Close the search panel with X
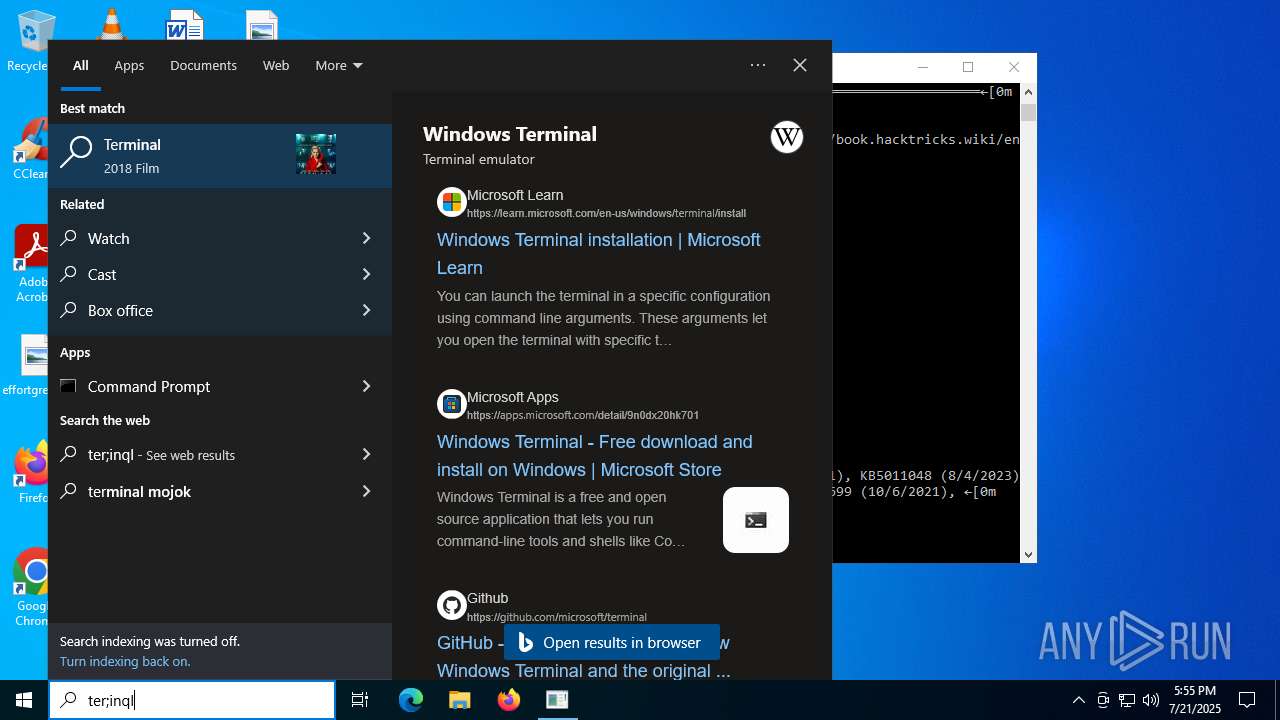The height and width of the screenshot is (720, 1280). pyautogui.click(x=800, y=65)
